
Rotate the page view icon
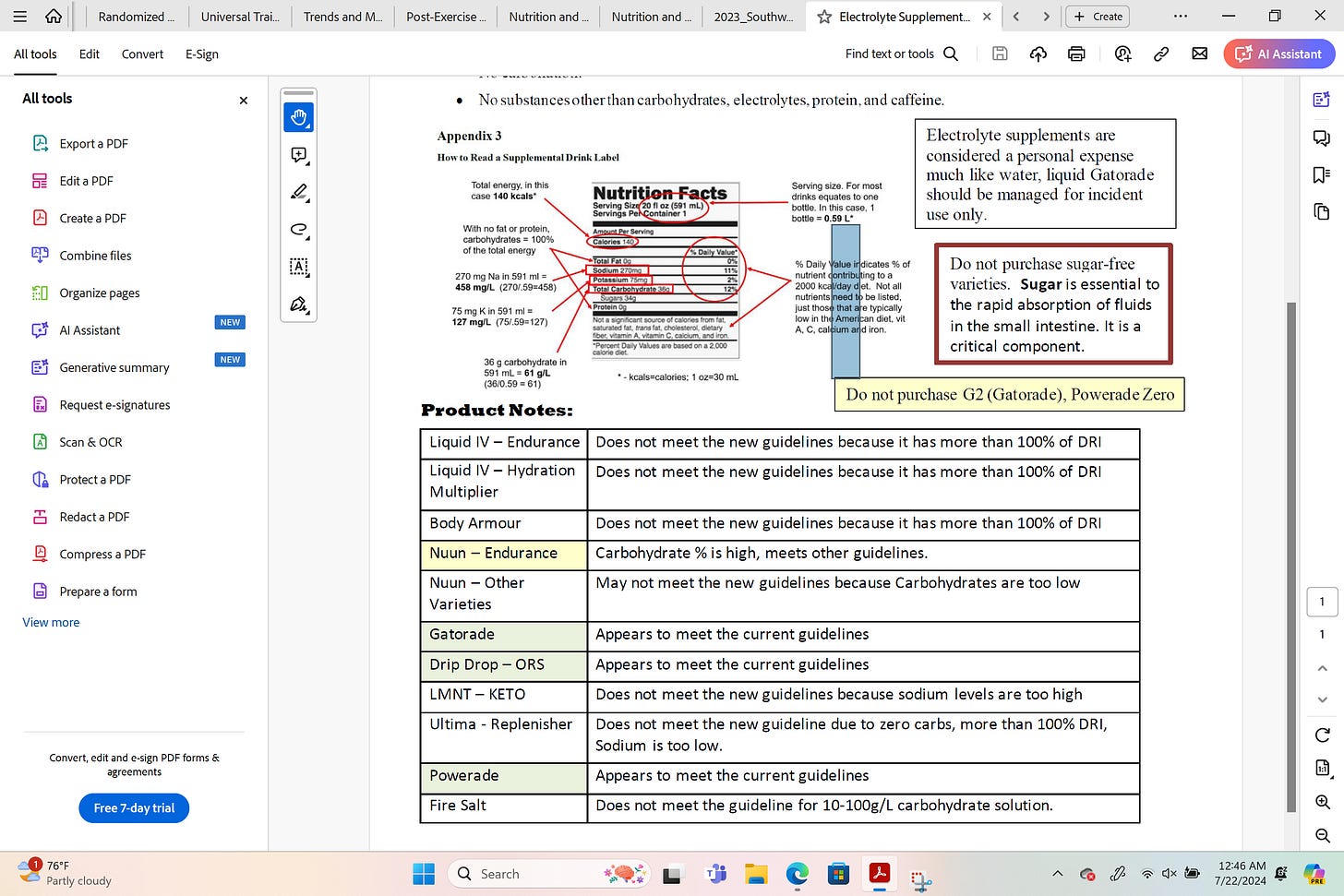[x=1322, y=735]
